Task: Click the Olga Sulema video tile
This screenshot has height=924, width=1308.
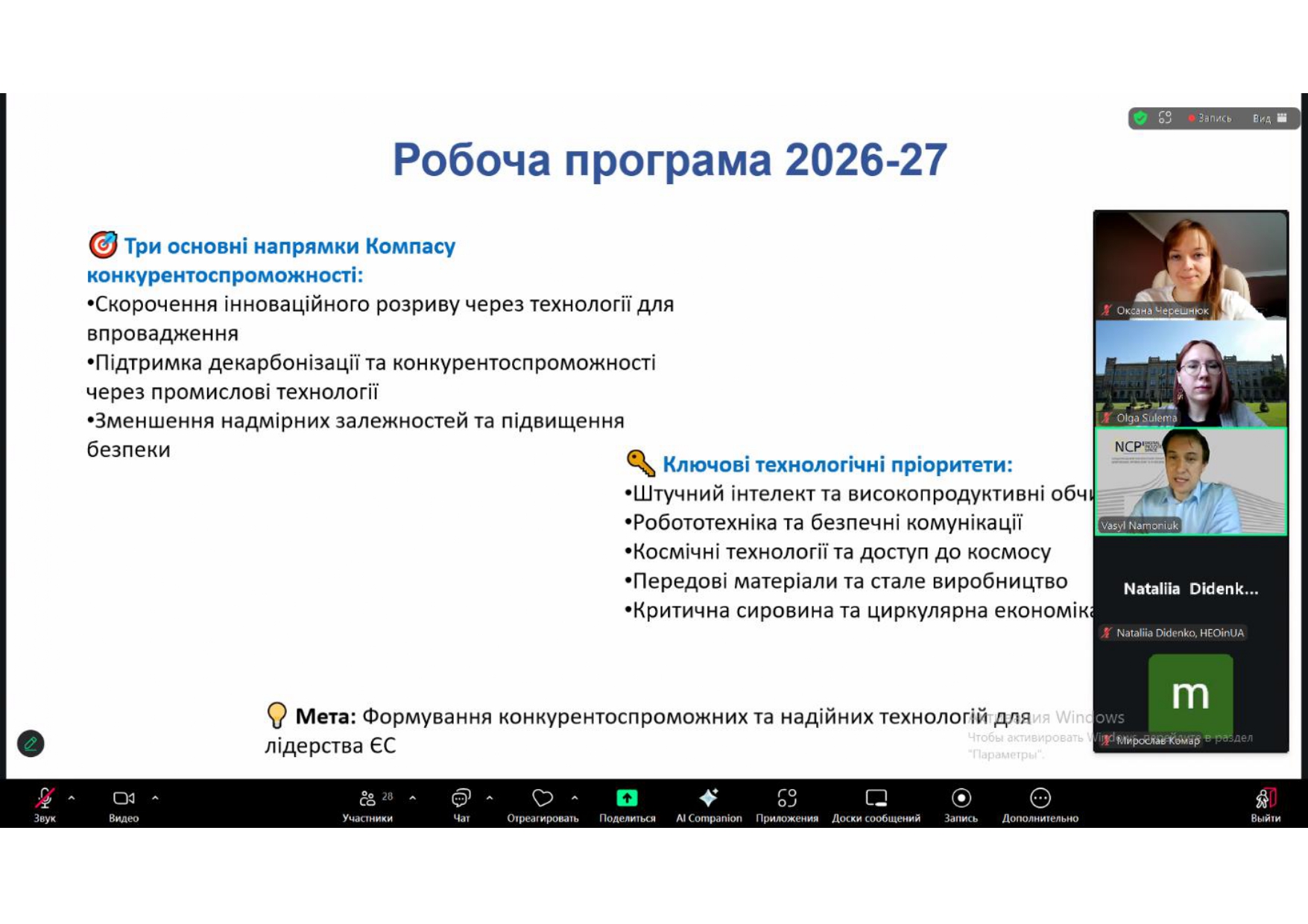Action: (1190, 374)
